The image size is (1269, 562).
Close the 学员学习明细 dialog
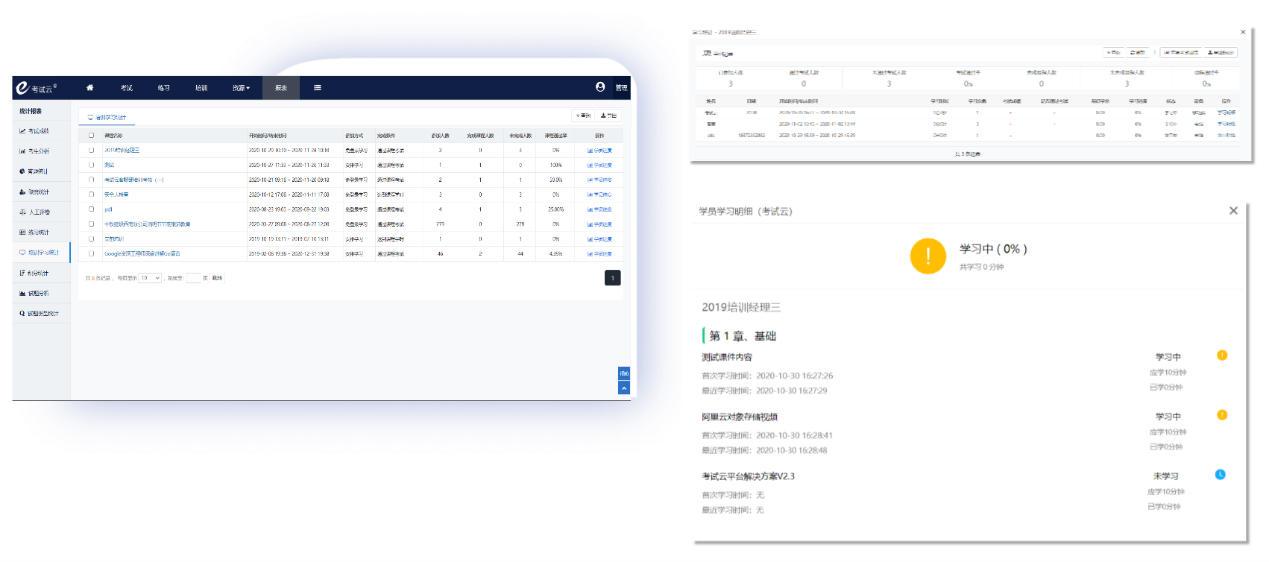[x=1233, y=210]
